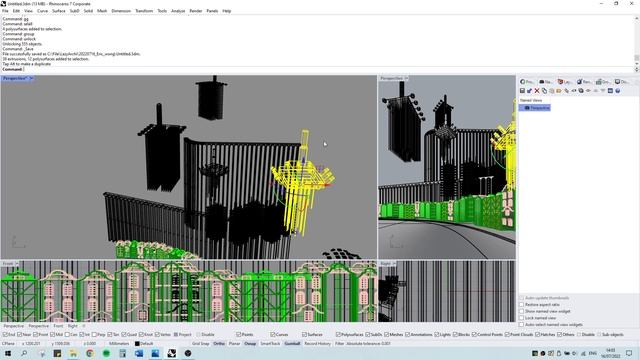Toggle Ortho in the status bar
Image resolution: width=640 pixels, height=360 pixels.
pos(219,344)
